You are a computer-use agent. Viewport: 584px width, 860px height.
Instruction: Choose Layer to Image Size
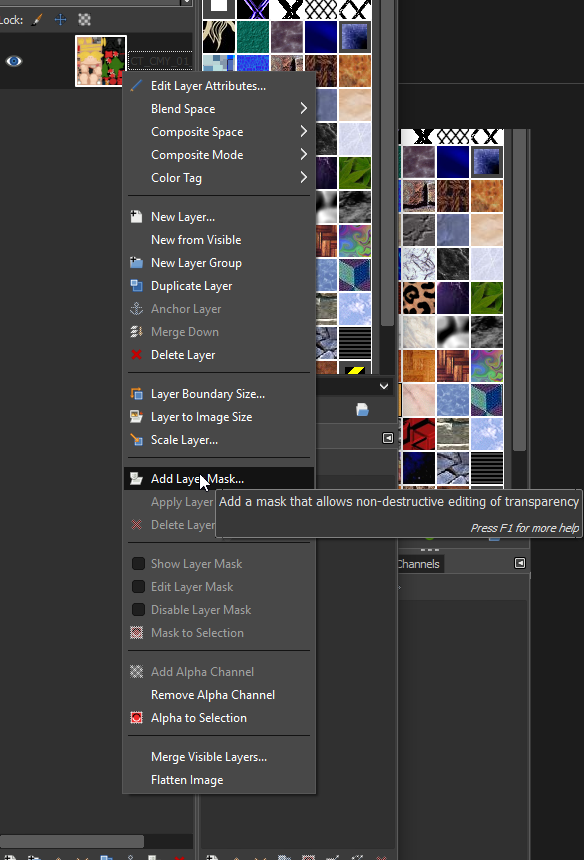219,417
